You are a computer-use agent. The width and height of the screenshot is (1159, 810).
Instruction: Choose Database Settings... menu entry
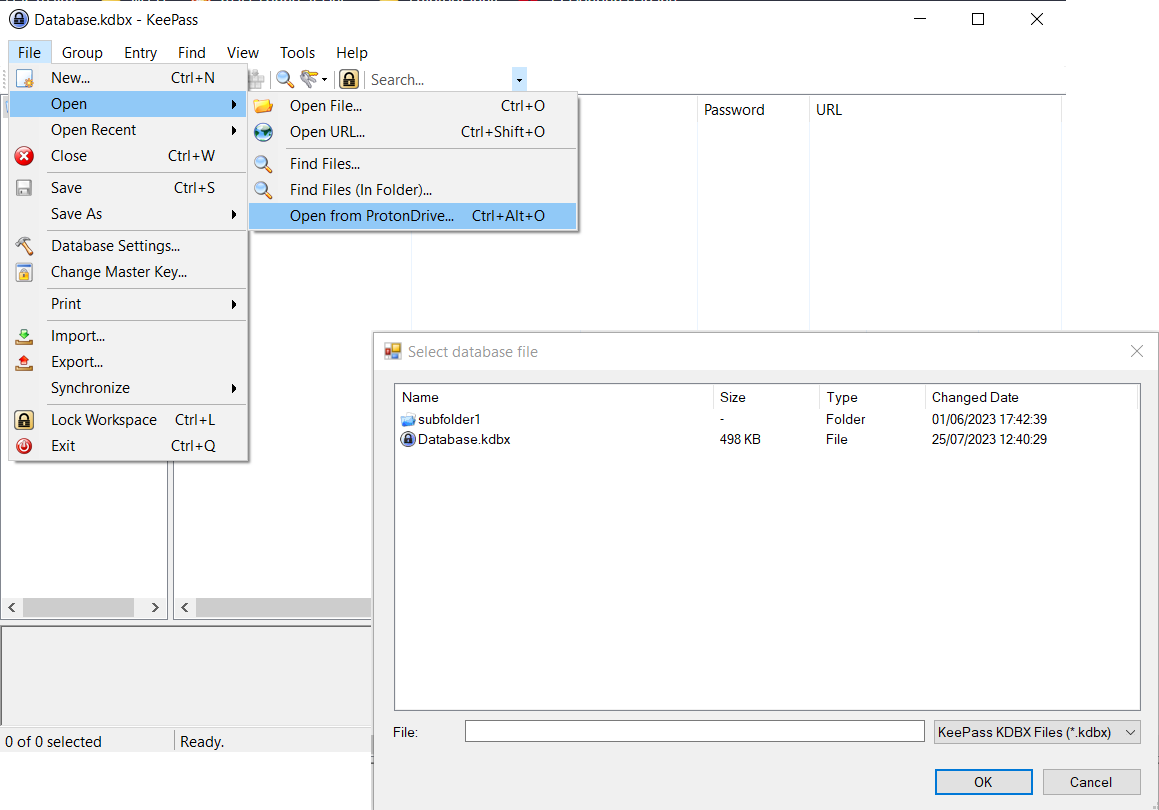[128, 245]
